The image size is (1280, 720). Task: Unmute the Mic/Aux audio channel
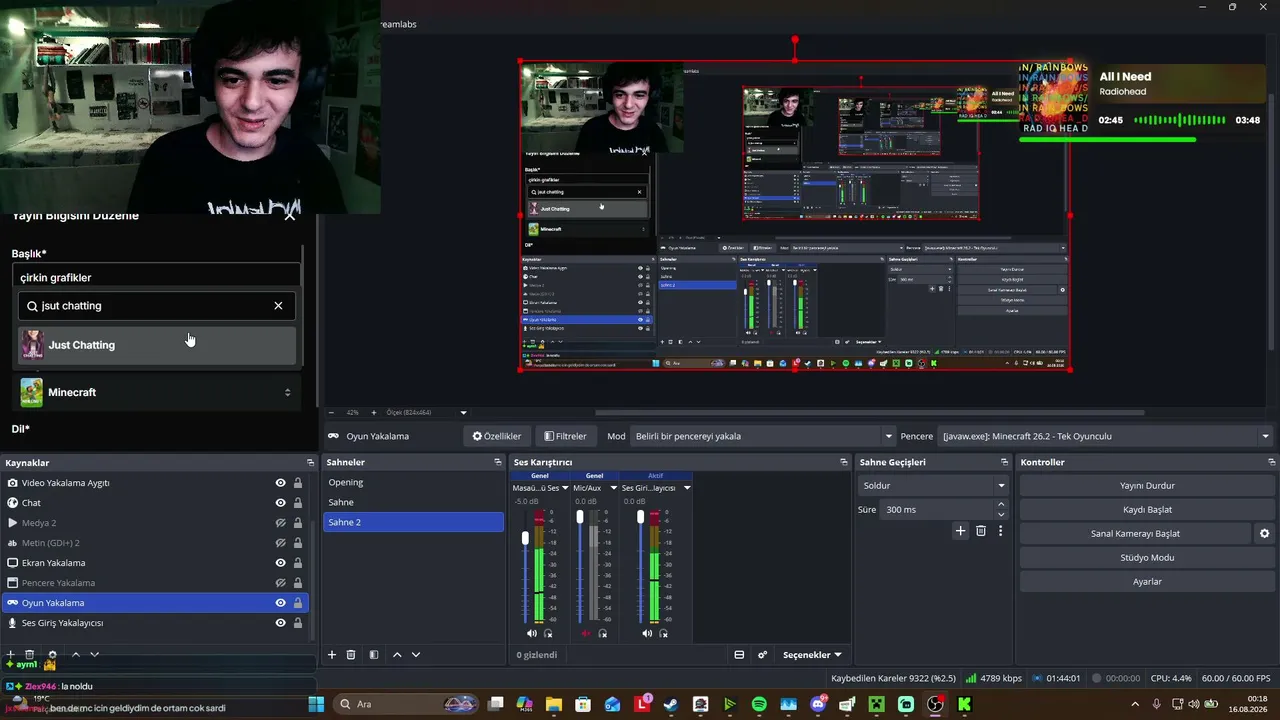[x=587, y=633]
